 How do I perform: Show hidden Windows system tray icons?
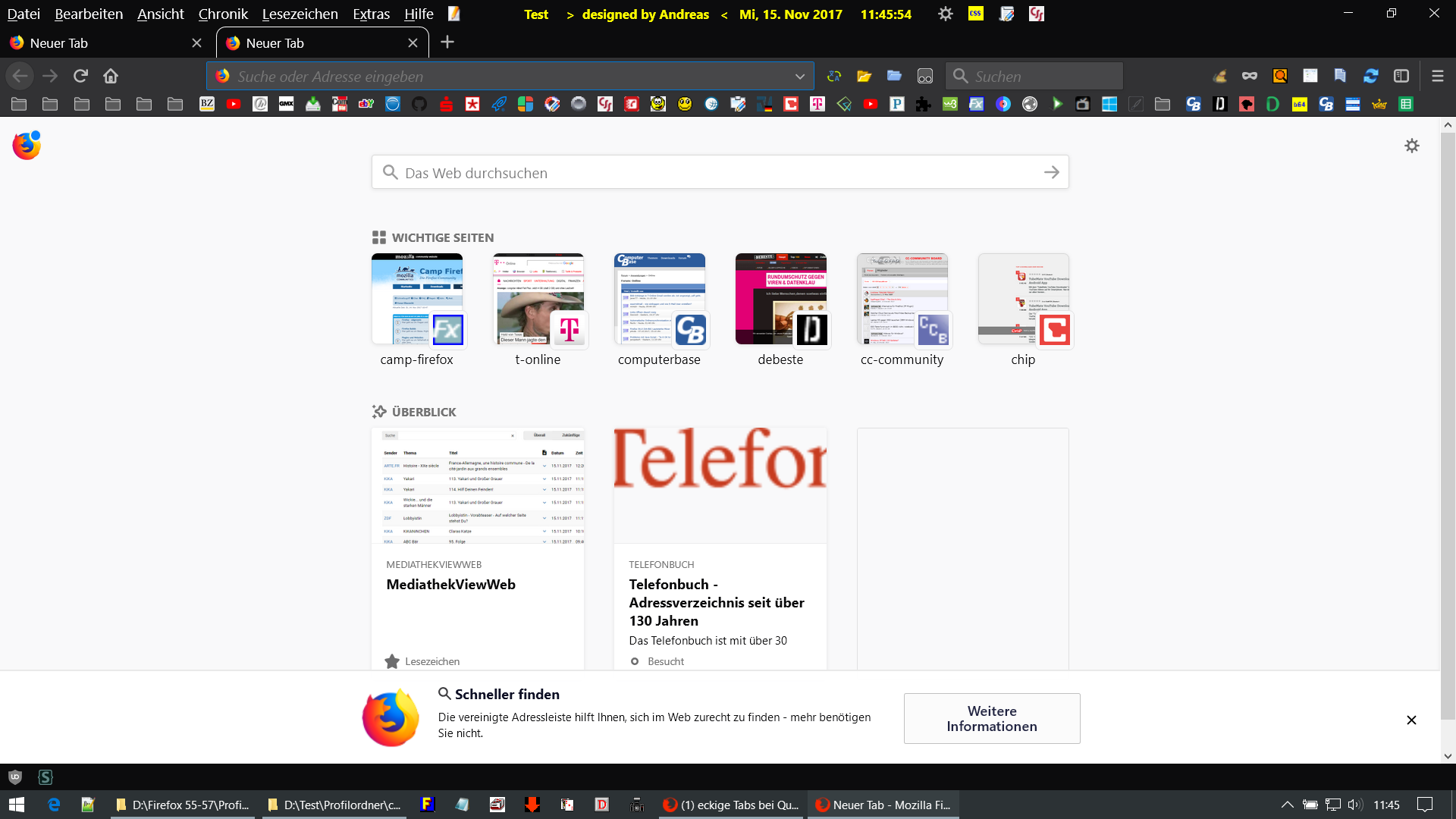pyautogui.click(x=1287, y=805)
